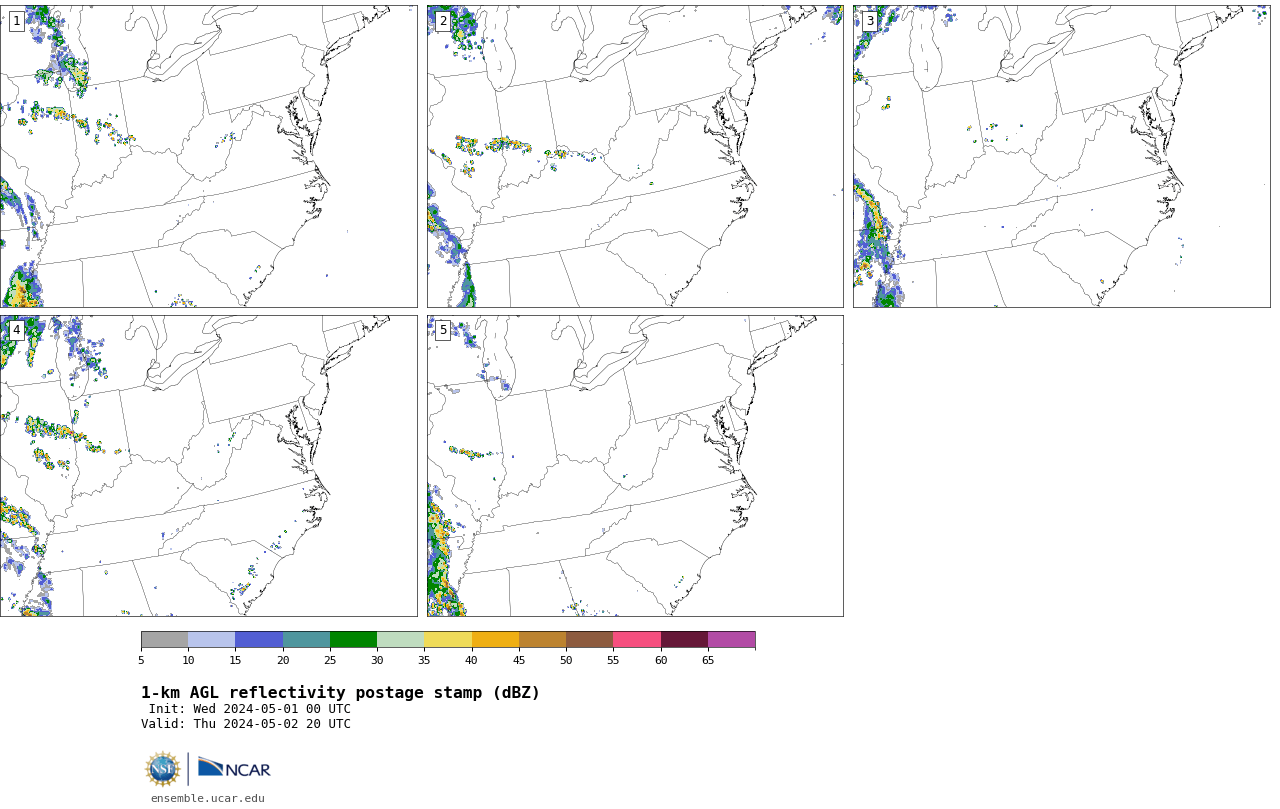Viewport: 1280px width, 809px height.
Task: Open ensemble member 2 reflectivity map
Action: coord(635,156)
